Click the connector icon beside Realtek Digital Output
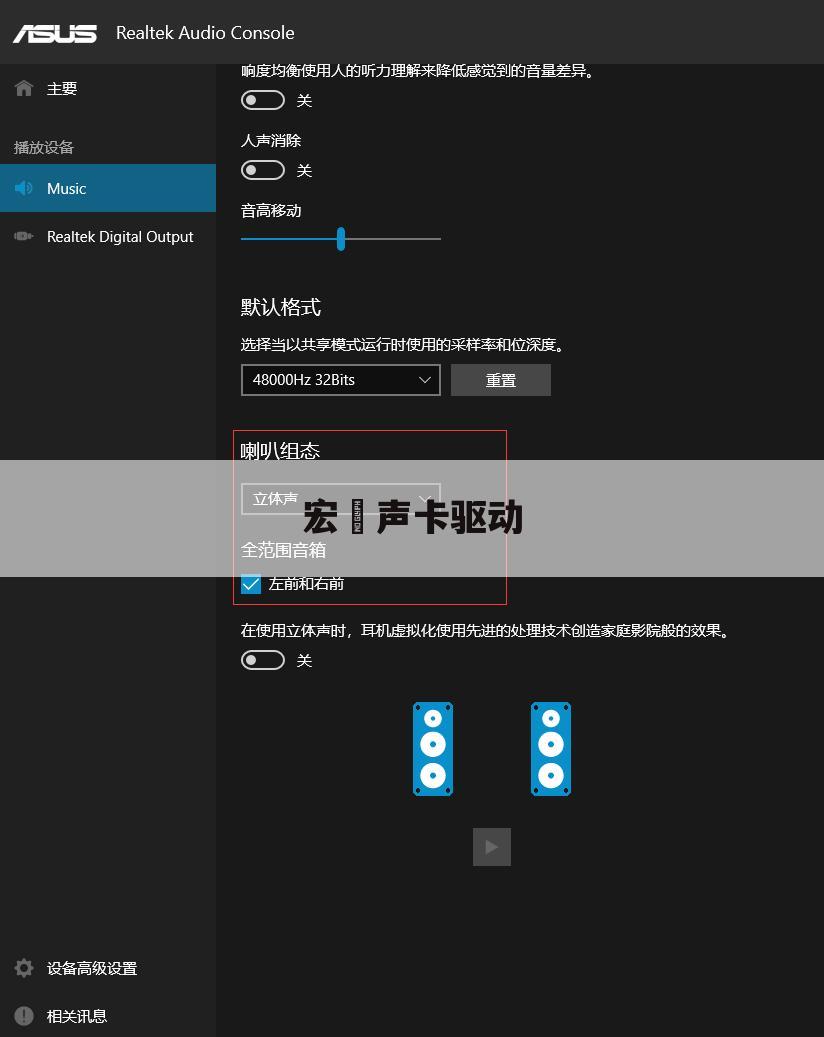 24,236
